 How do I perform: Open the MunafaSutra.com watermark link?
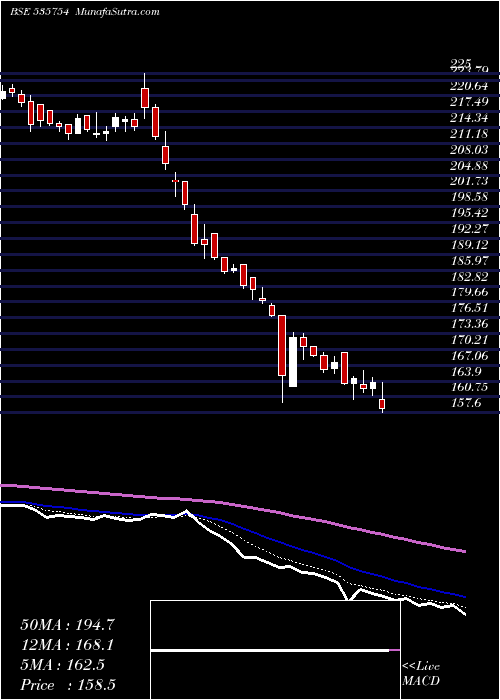[115, 12]
